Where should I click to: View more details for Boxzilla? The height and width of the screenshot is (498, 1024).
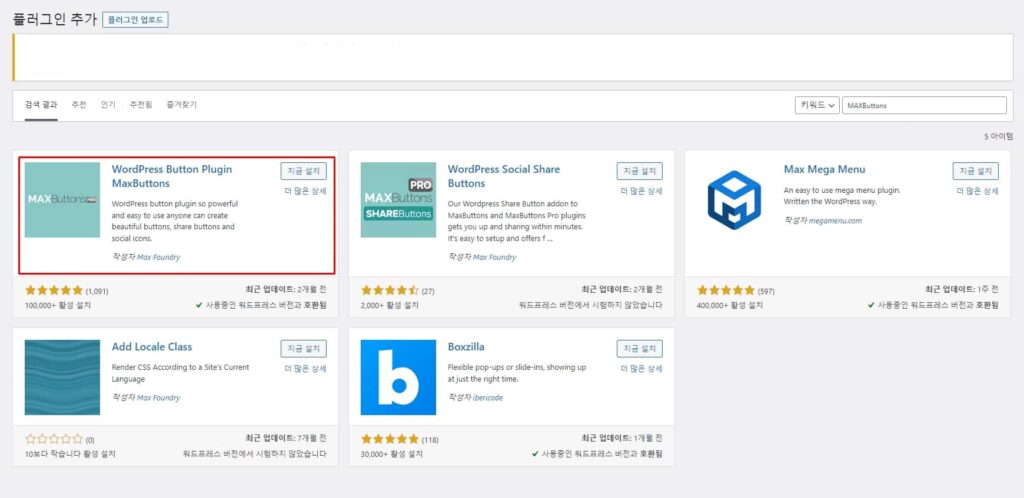point(641,369)
